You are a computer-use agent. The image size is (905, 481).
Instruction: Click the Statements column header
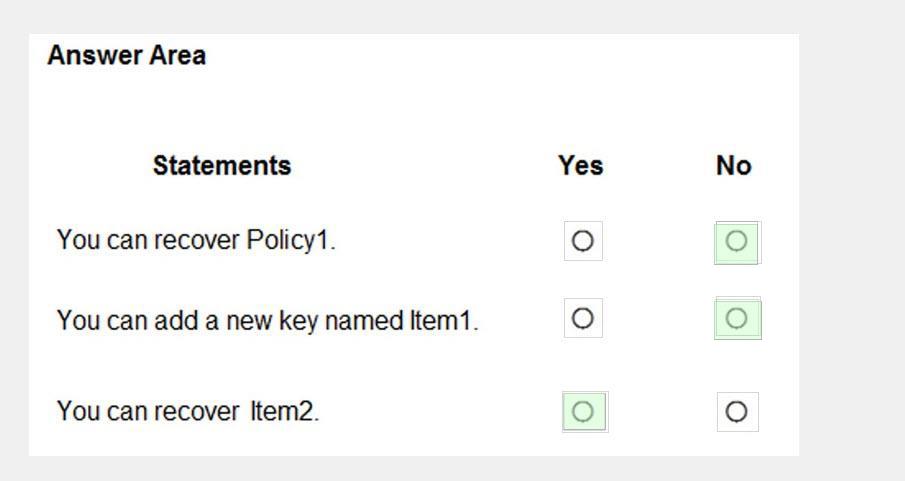click(x=222, y=166)
